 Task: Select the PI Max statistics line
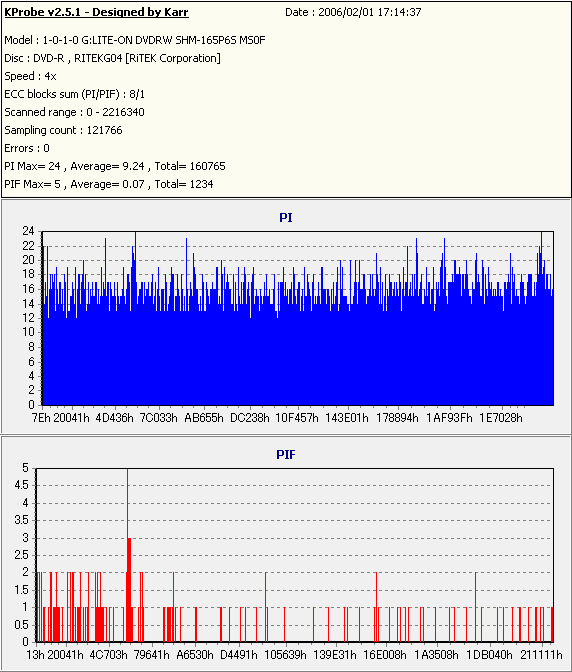(x=115, y=166)
